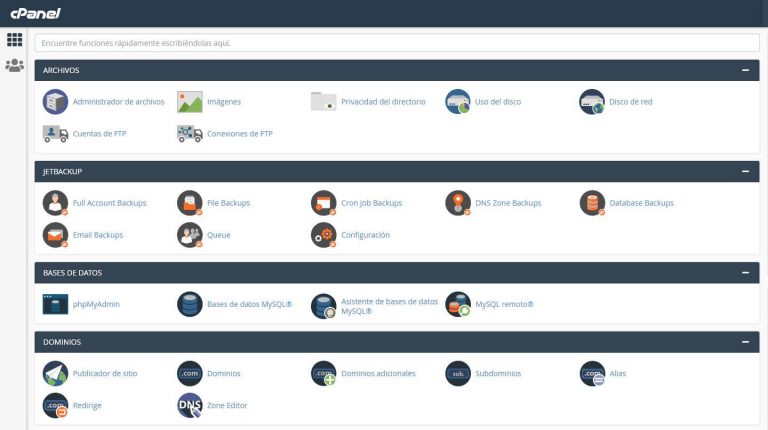Click the Publicador de sitio icon
Screen dimensions: 768x430
55,374
